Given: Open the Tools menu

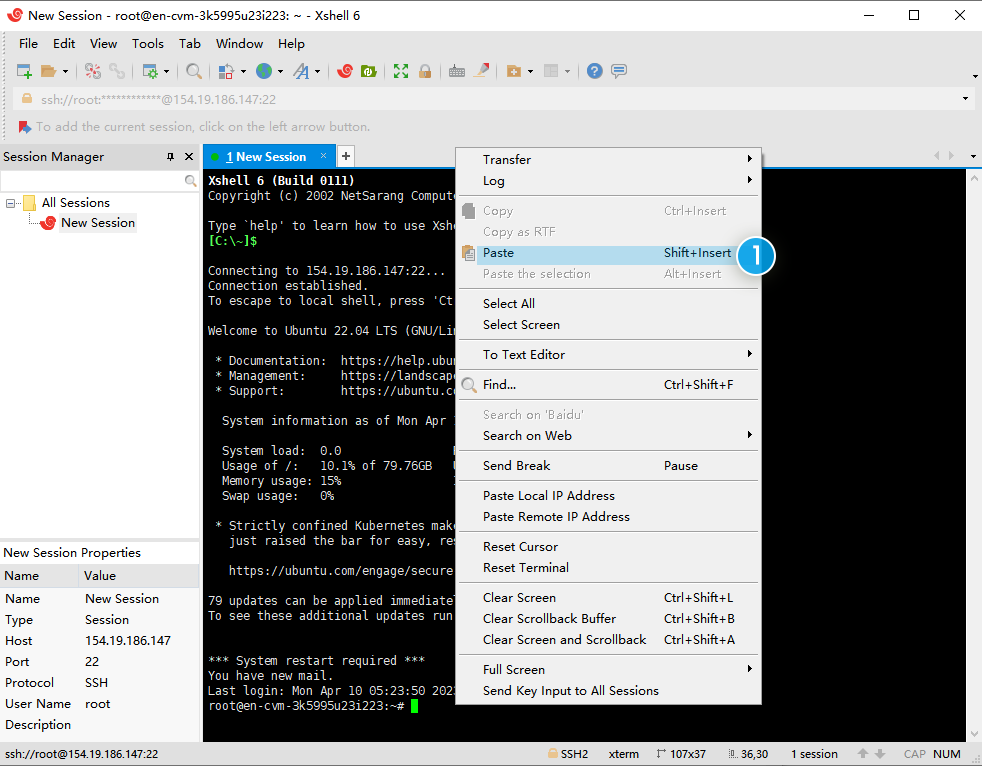Looking at the screenshot, I should tap(148, 44).
